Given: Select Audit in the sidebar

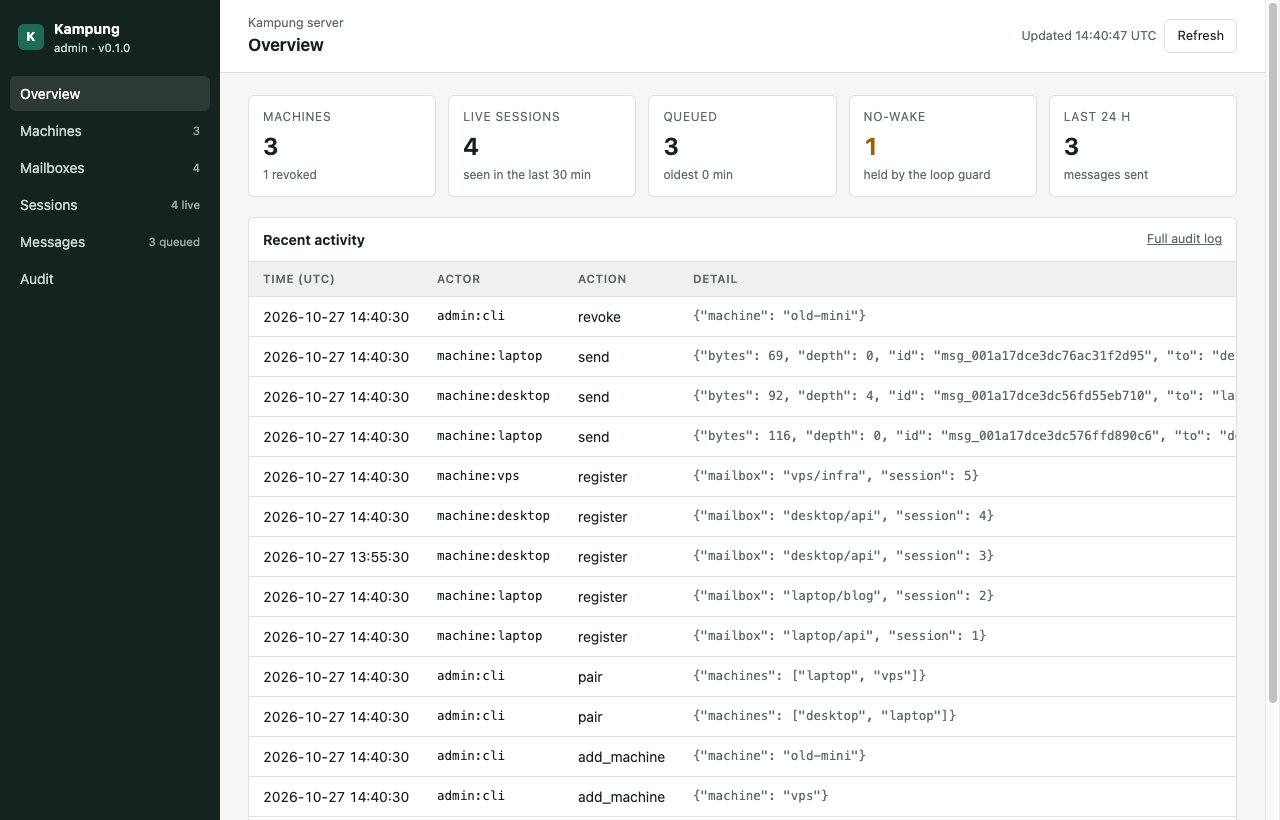Looking at the screenshot, I should coord(110,279).
